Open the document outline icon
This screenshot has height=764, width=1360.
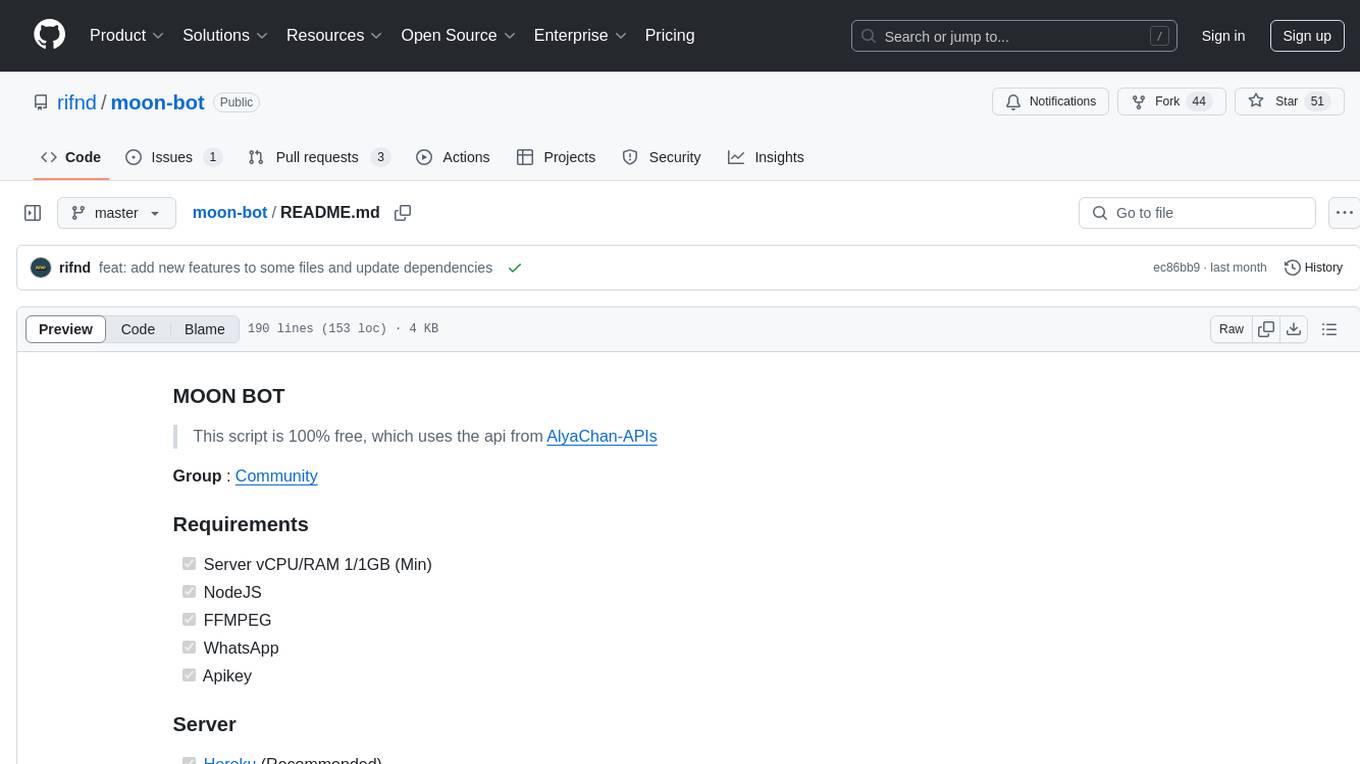click(1329, 329)
